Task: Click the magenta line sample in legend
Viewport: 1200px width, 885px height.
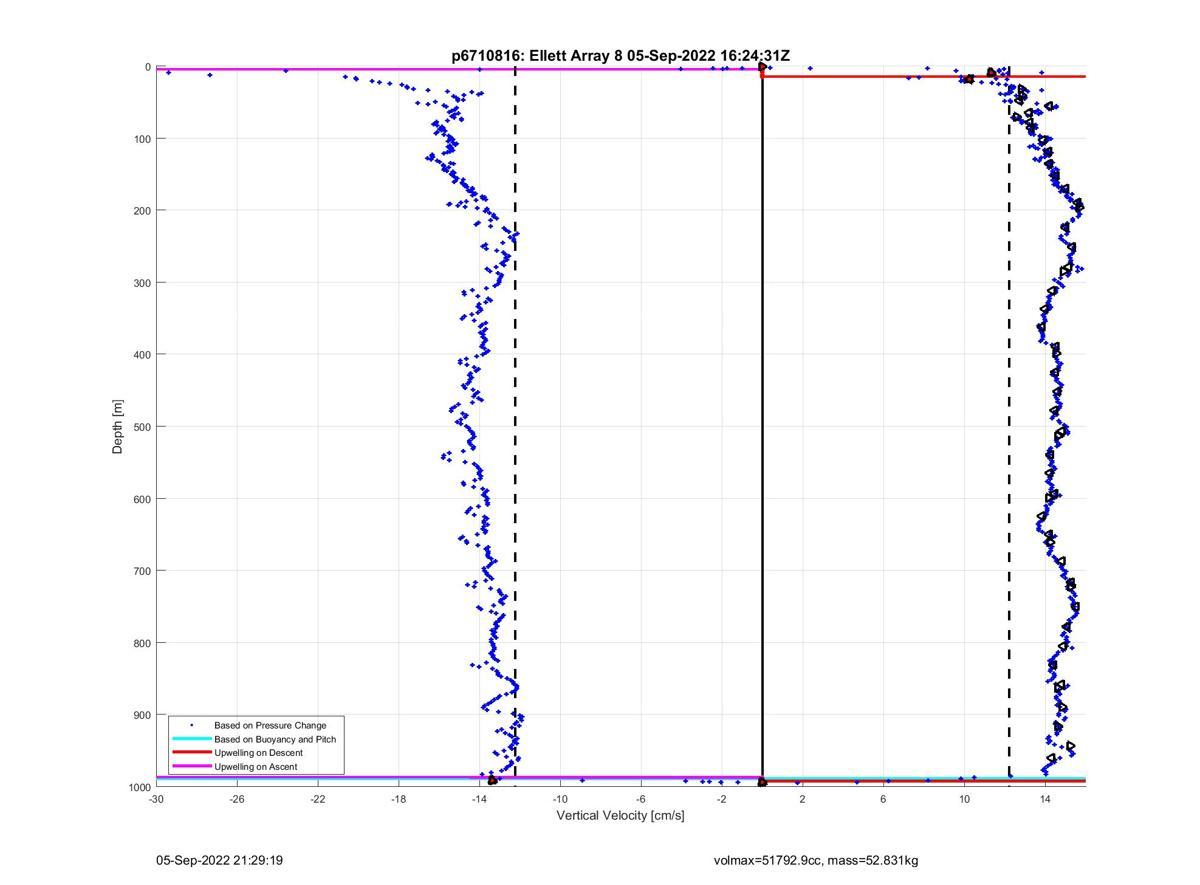Action: [x=191, y=767]
